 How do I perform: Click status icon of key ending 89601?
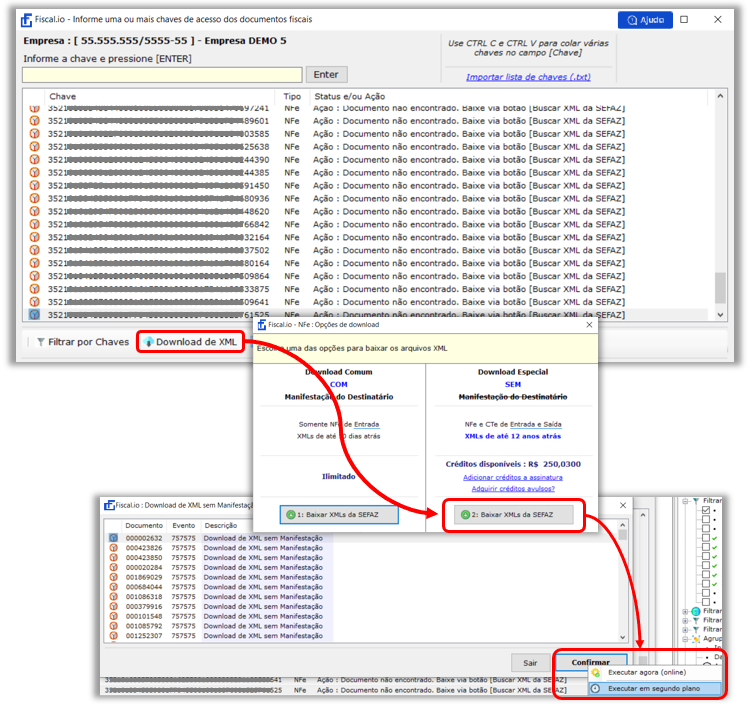[34, 121]
